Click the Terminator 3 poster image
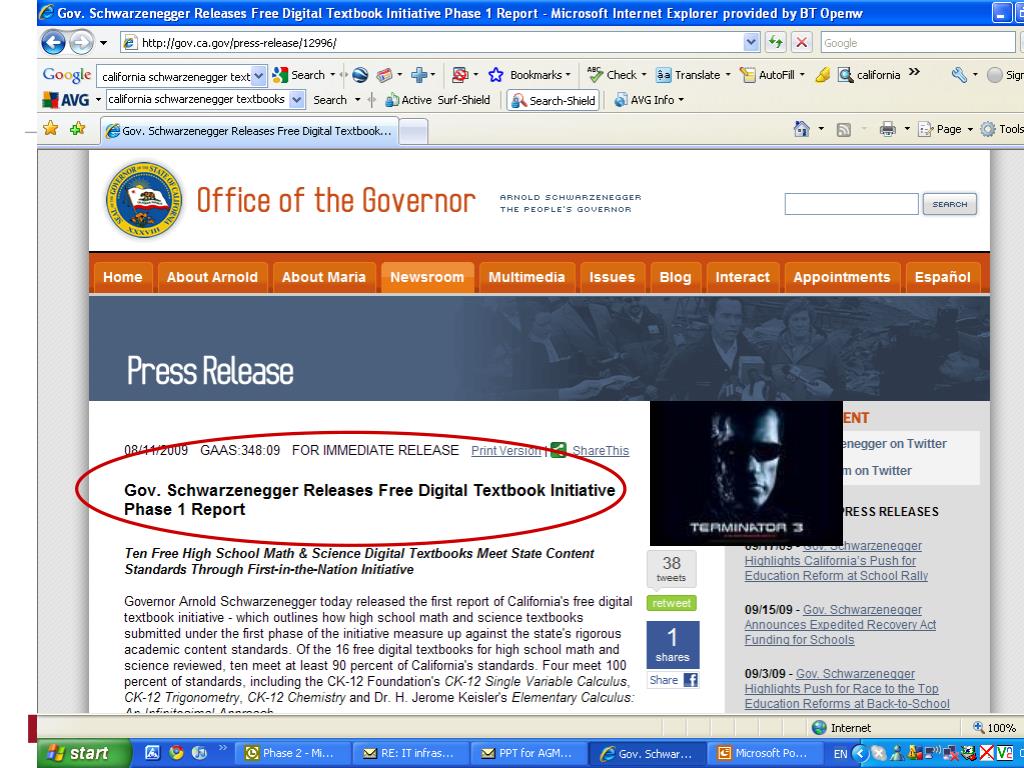Viewport: 1024px width, 768px height. point(746,473)
